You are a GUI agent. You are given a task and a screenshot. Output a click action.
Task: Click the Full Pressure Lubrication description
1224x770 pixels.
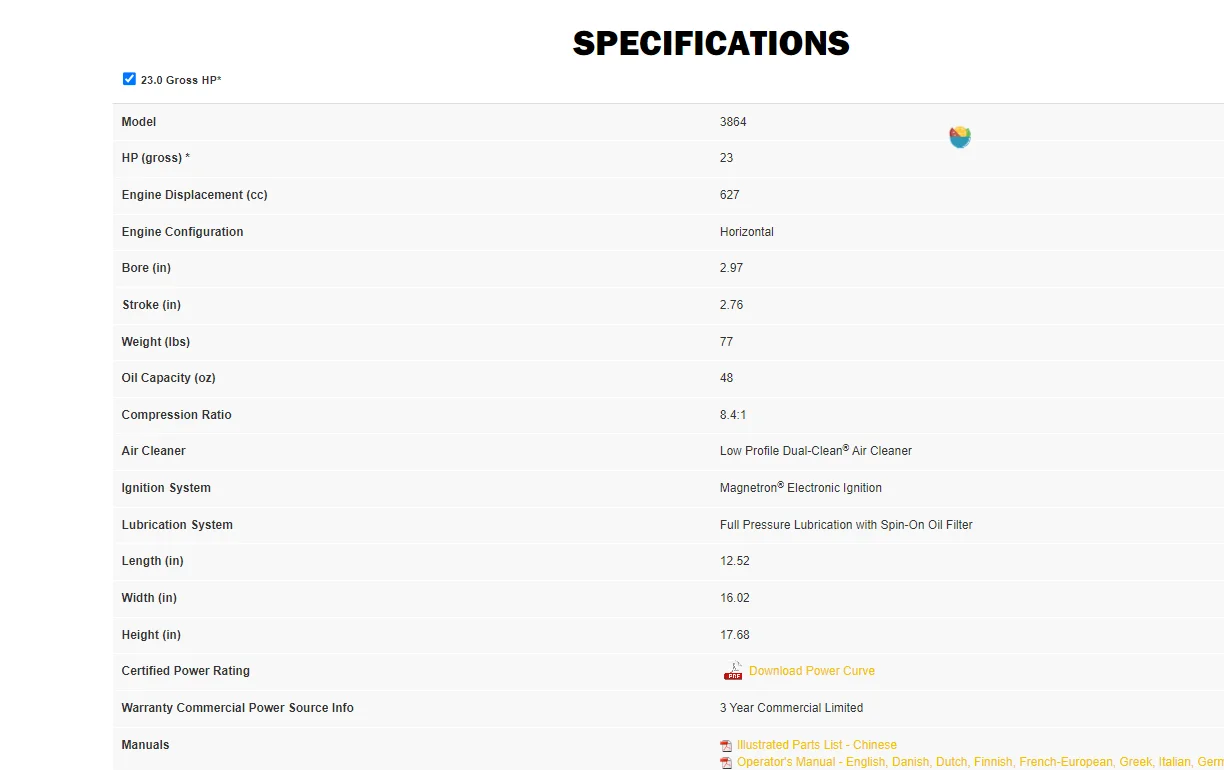(846, 525)
